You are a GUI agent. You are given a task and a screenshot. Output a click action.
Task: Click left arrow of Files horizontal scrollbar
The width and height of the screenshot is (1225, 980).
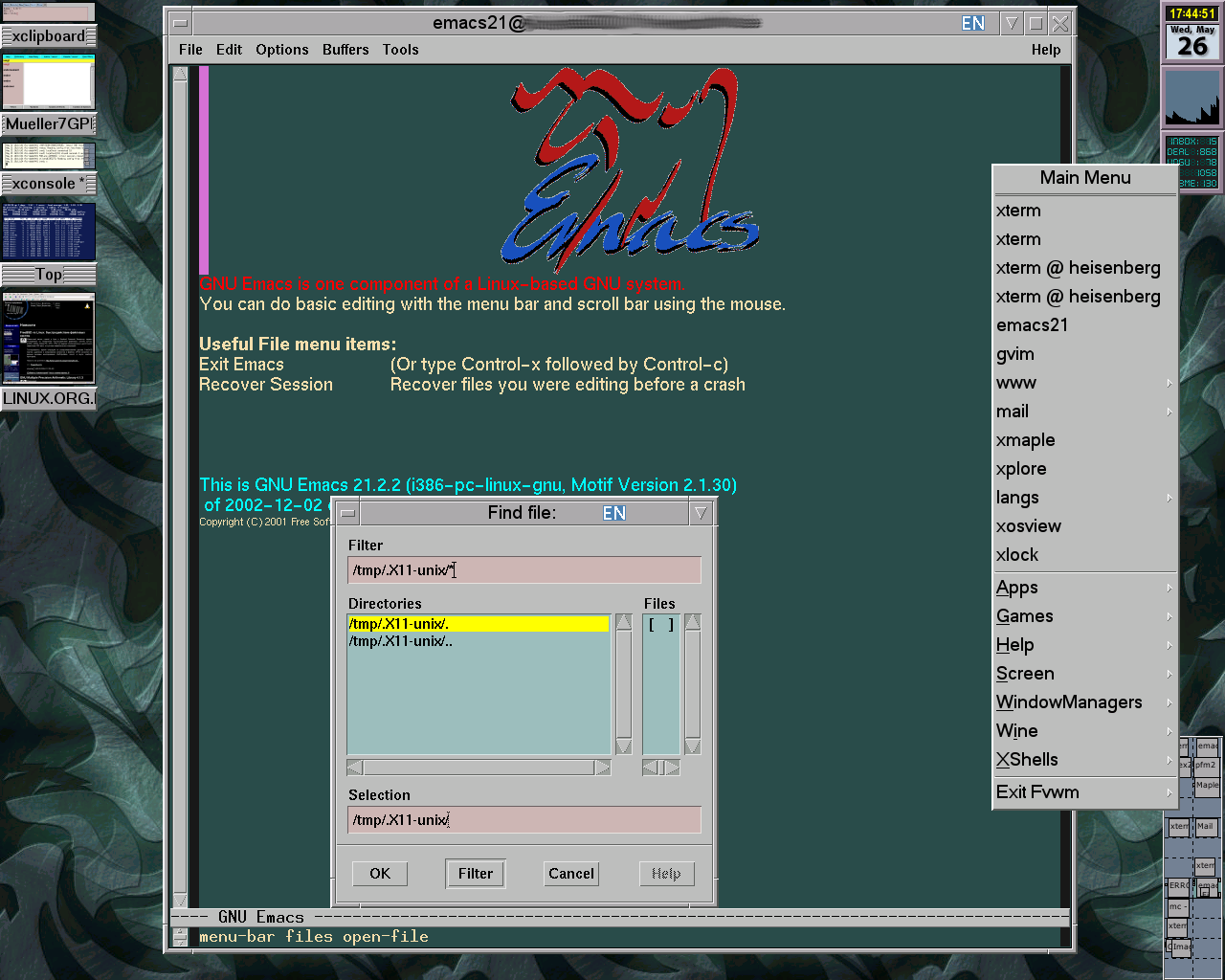pyautogui.click(x=649, y=768)
